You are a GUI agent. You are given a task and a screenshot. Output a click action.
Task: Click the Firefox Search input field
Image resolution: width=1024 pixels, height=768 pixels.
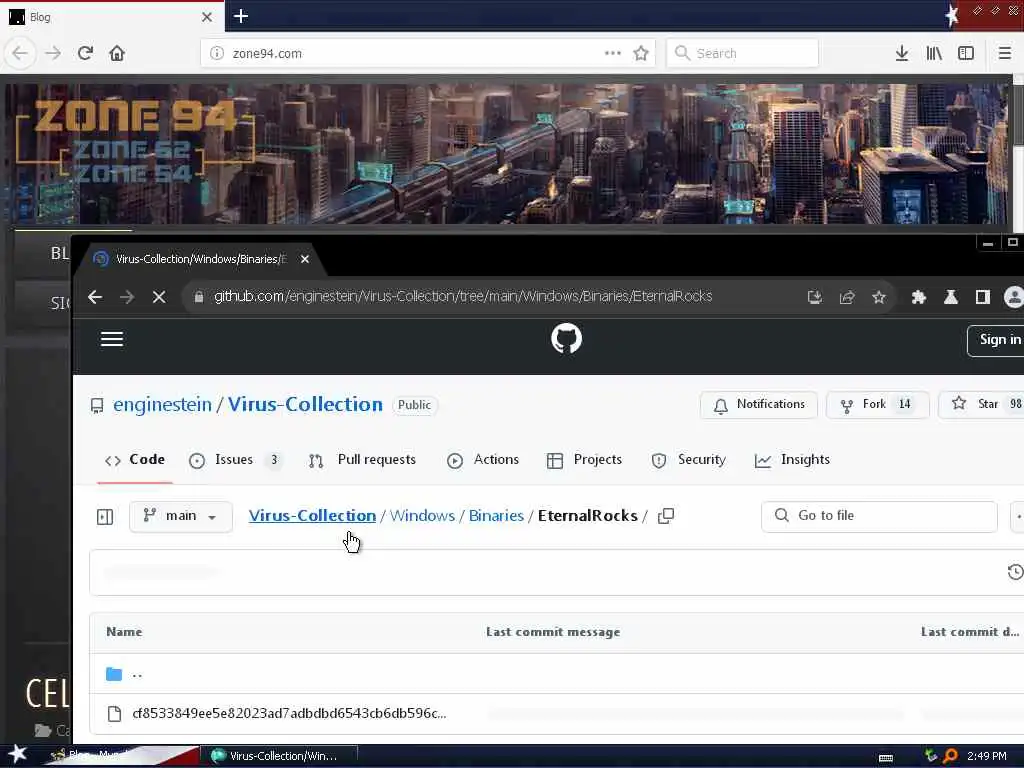[x=743, y=53]
